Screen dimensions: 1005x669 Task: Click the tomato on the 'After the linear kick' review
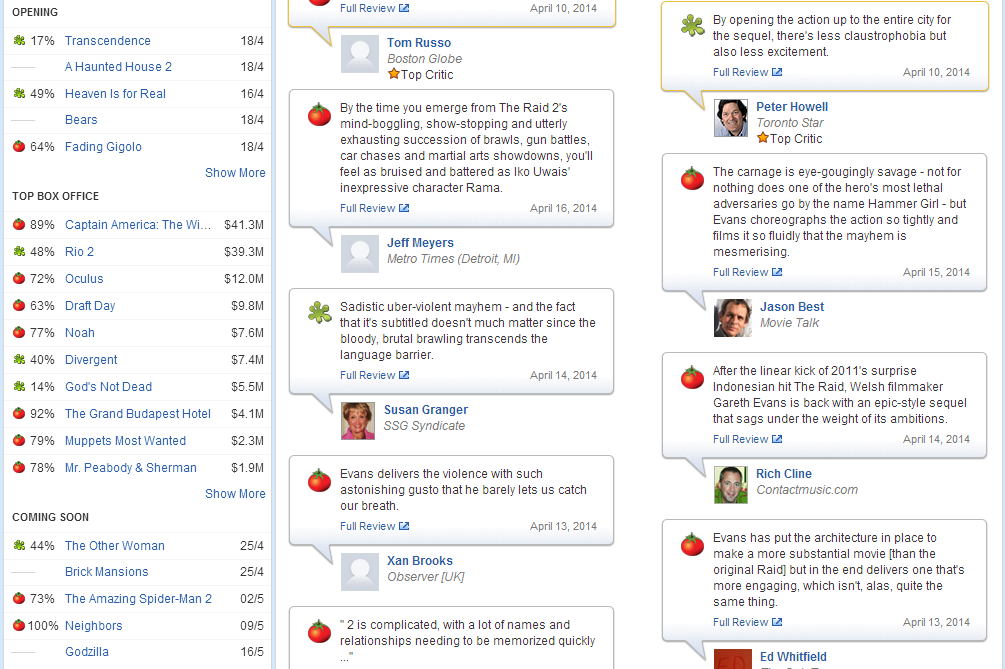pyautogui.click(x=692, y=377)
